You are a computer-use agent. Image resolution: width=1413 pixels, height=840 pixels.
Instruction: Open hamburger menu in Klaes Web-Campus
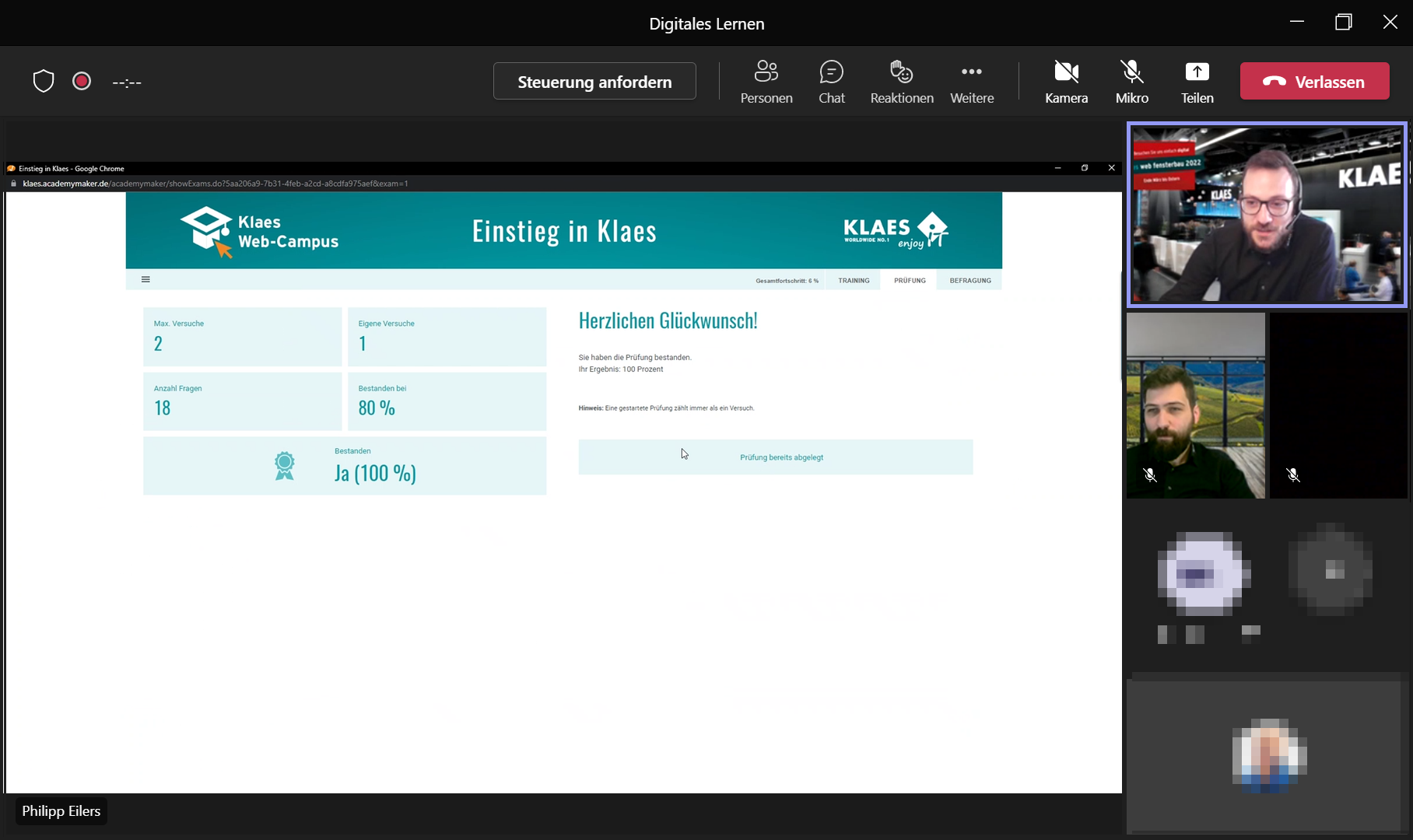click(x=146, y=279)
